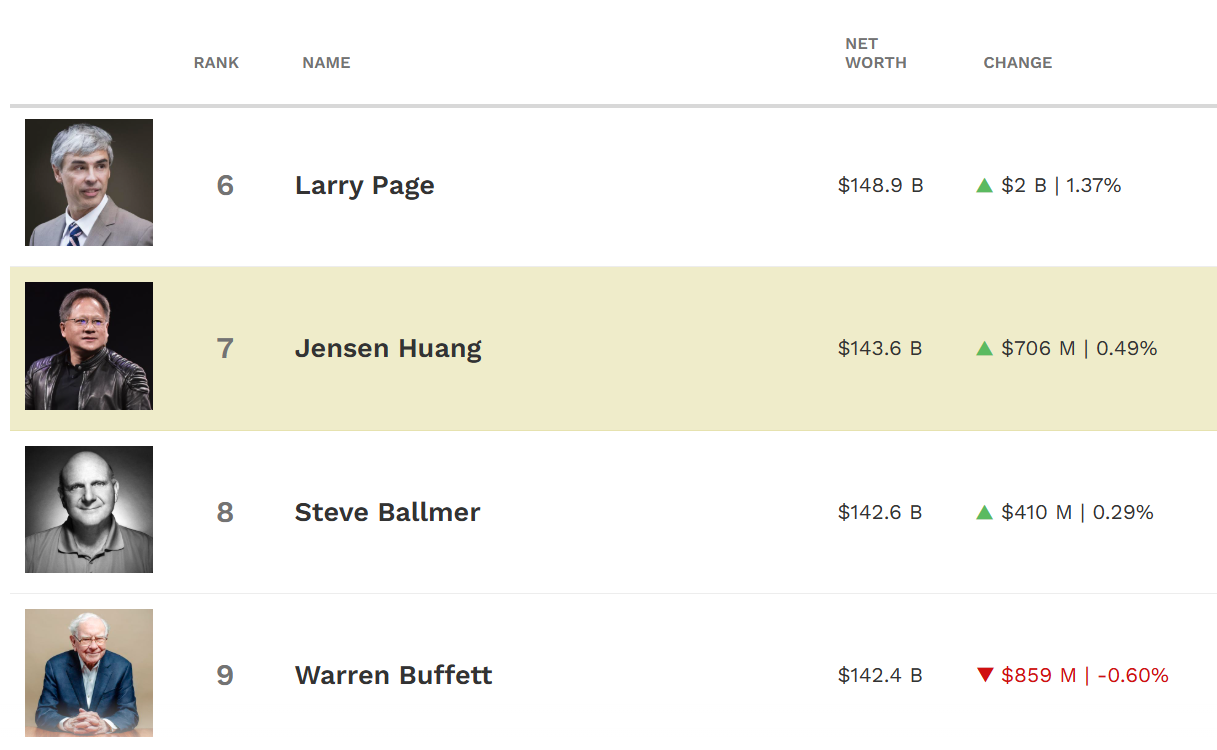Open Larry Page's profile photo

[89, 183]
